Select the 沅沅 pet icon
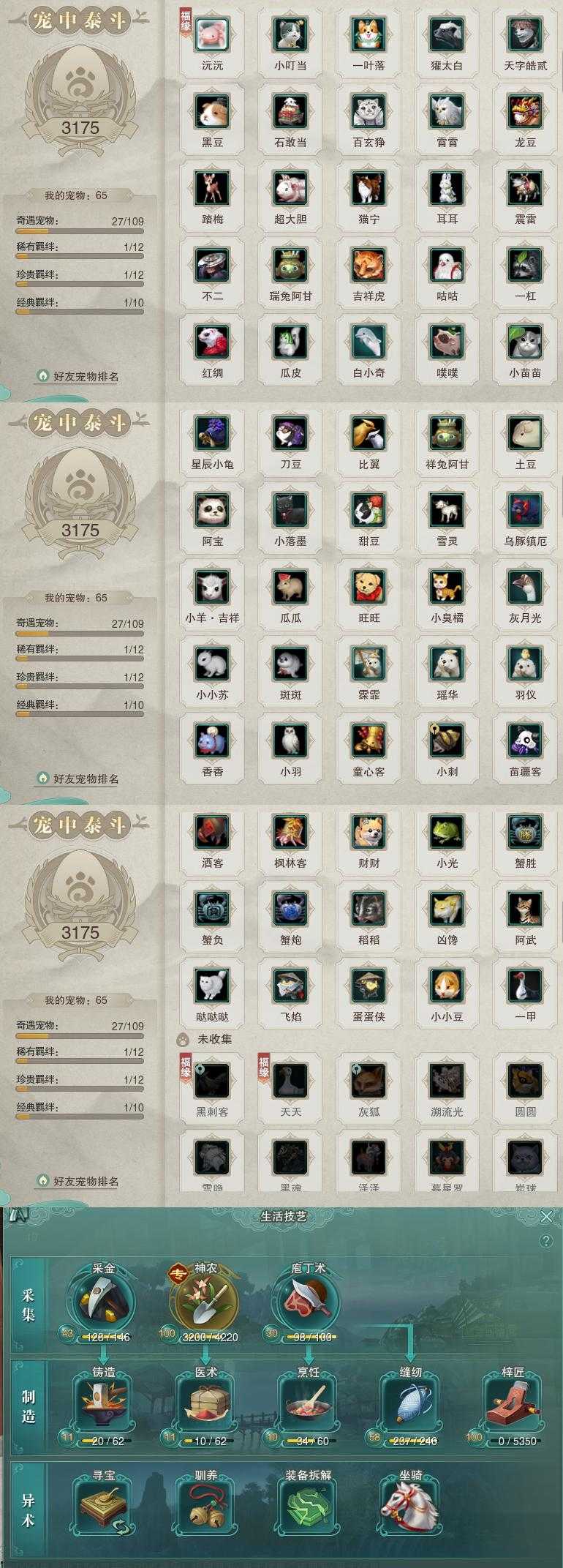Screen dimensions: 563x1568 [x=213, y=34]
